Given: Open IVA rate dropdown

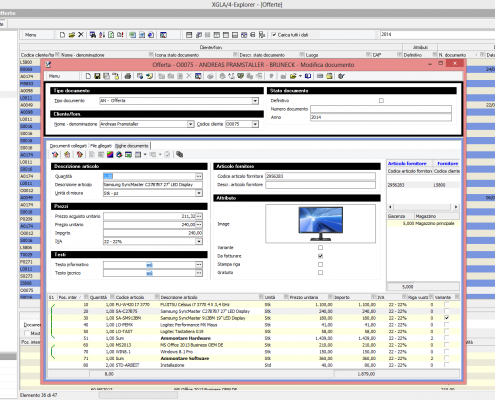Looking at the screenshot, I should 199,241.
